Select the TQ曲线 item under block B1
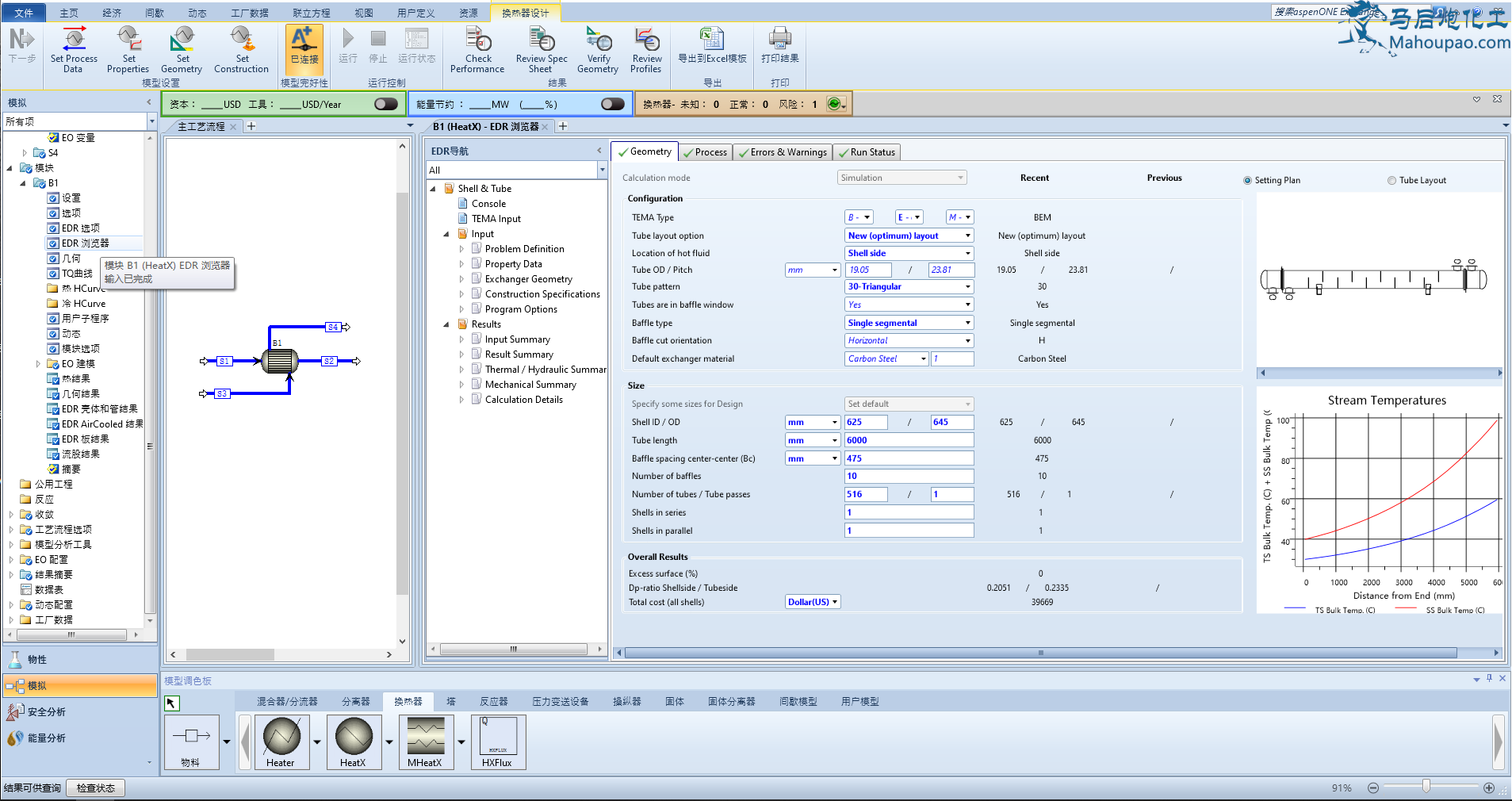This screenshot has width=1512, height=801. [77, 274]
